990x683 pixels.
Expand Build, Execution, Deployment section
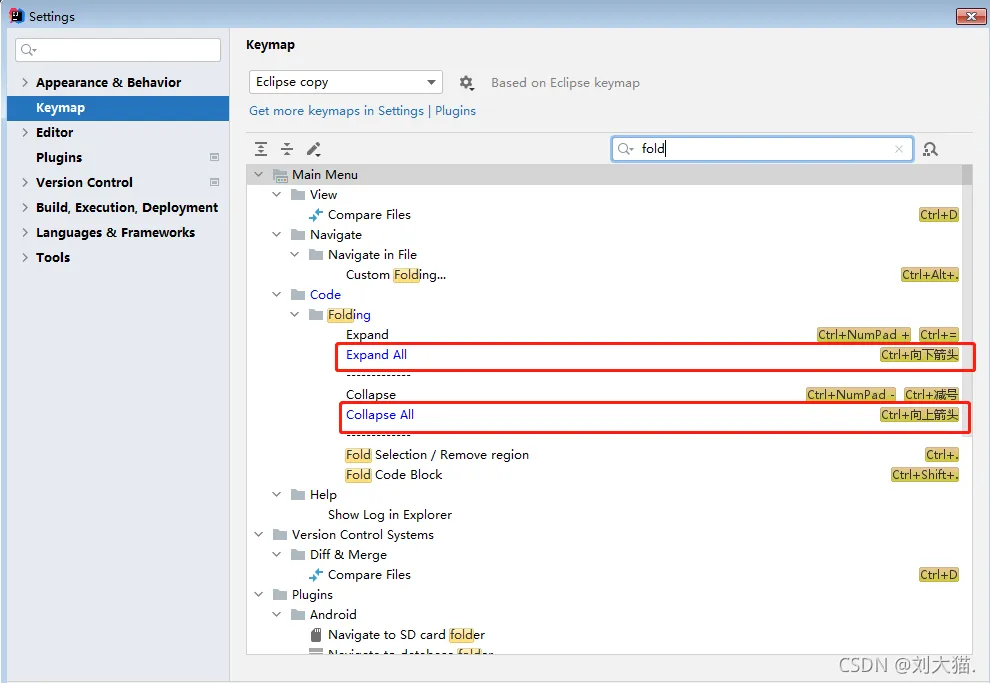[x=25, y=208]
